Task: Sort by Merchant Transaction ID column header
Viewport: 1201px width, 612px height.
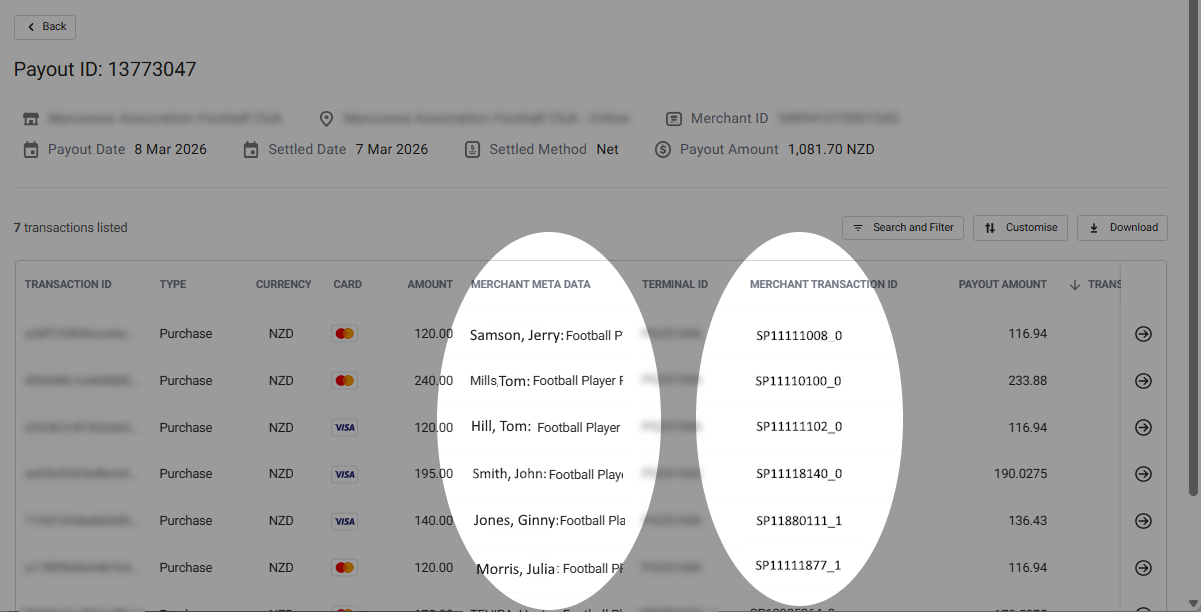Action: pyautogui.click(x=824, y=284)
